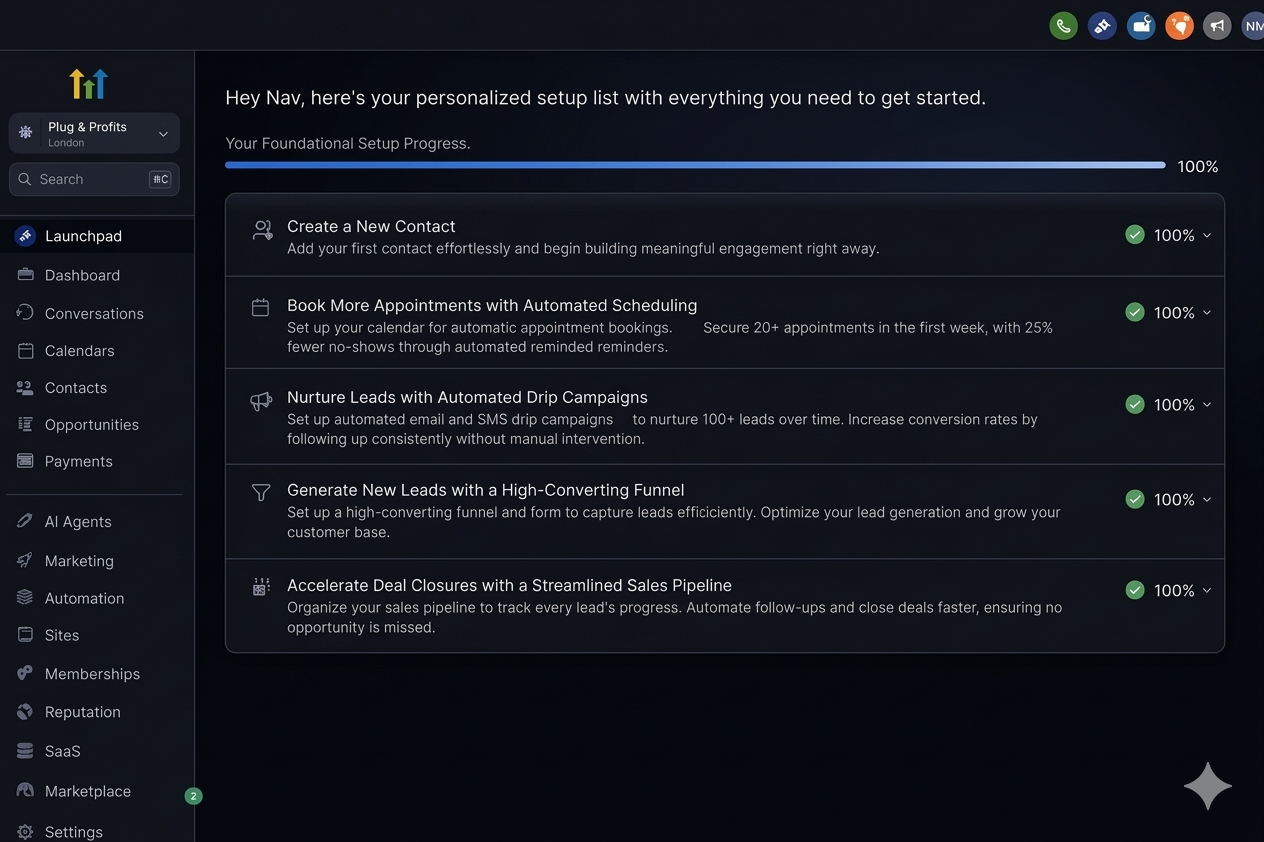Click the AI Agents sidebar icon
The height and width of the screenshot is (842, 1264).
click(25, 521)
